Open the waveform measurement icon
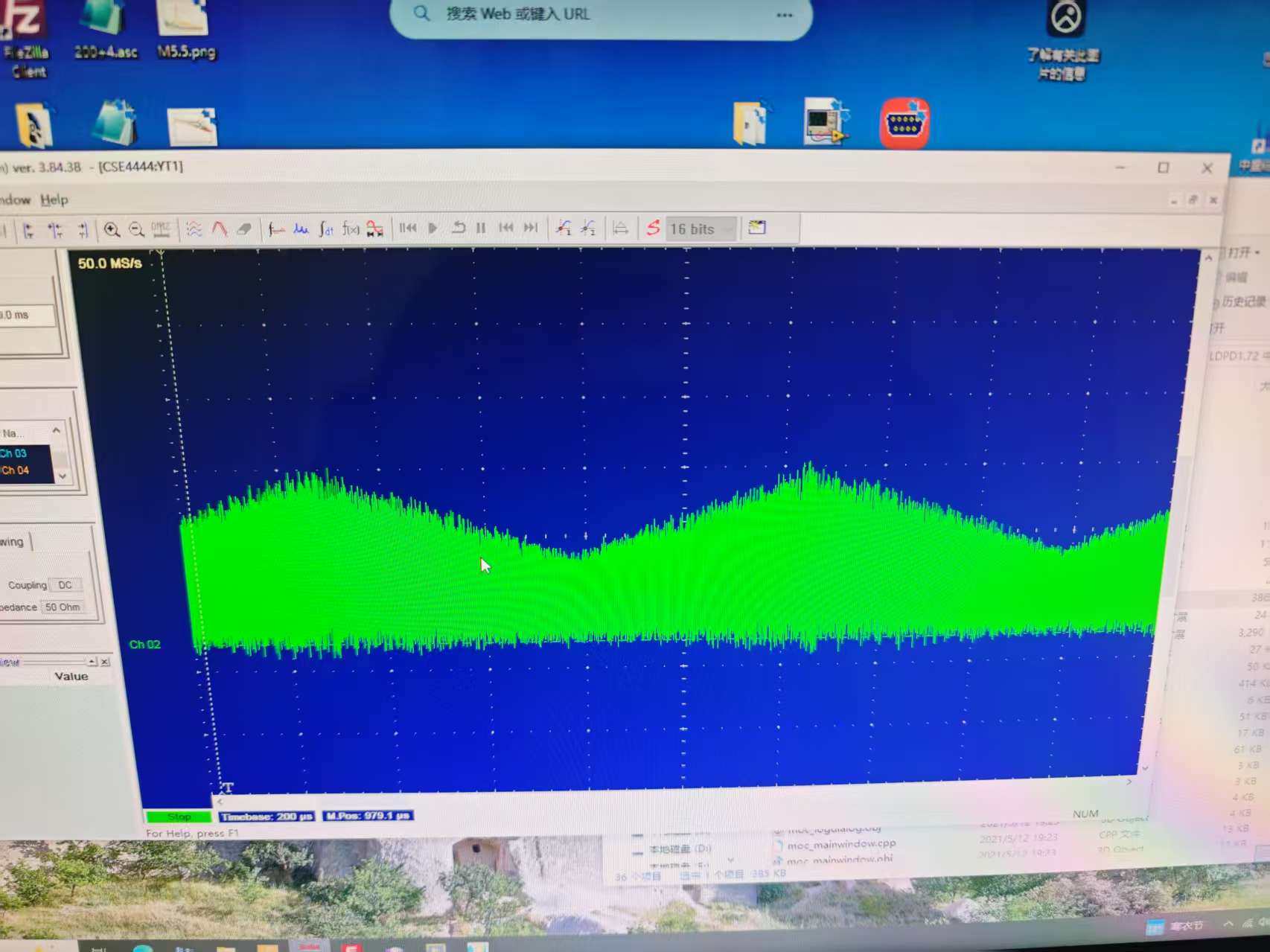Image resolution: width=1270 pixels, height=952 pixels. (276, 229)
